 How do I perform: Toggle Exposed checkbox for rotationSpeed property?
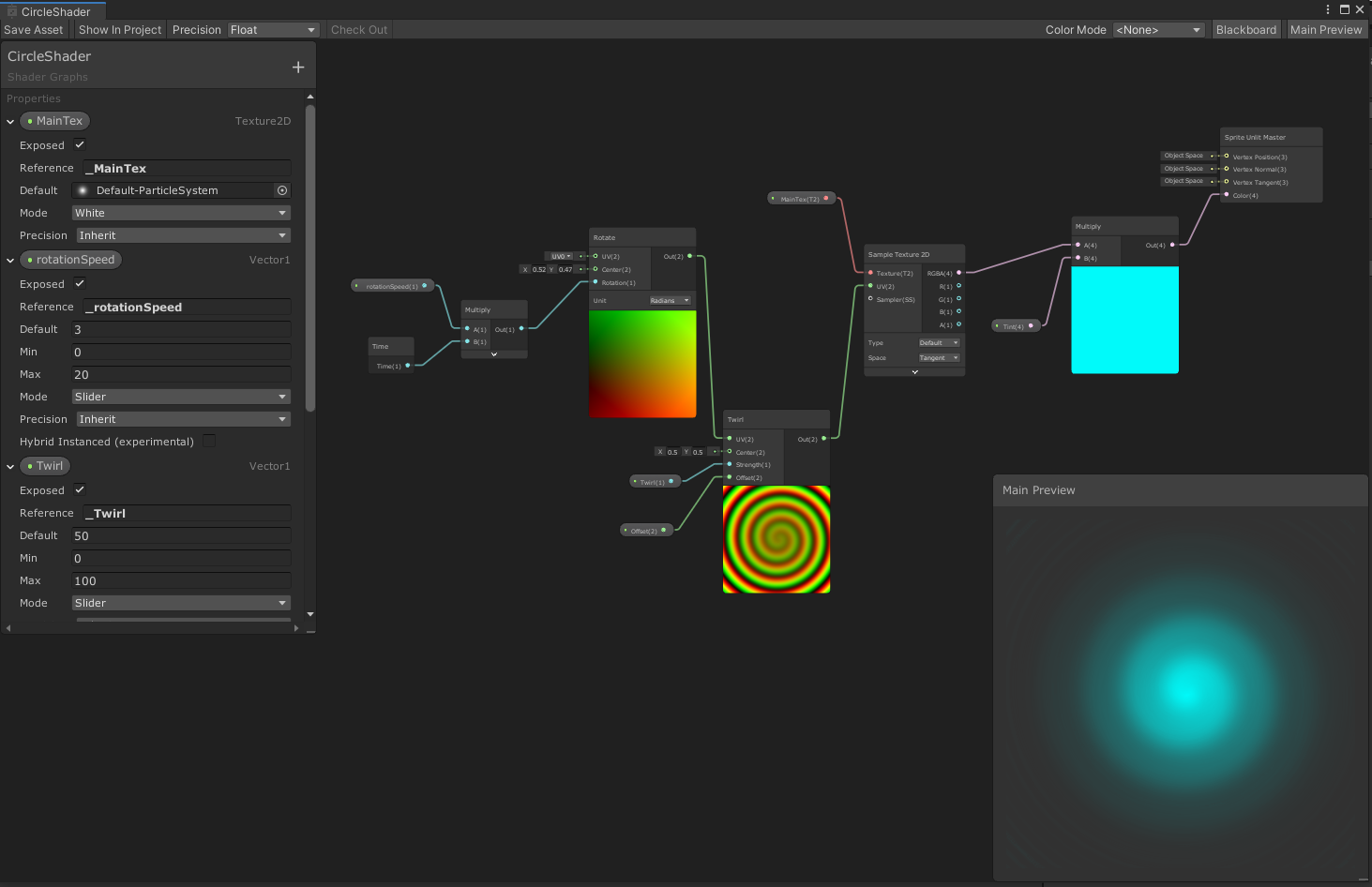[x=80, y=284]
